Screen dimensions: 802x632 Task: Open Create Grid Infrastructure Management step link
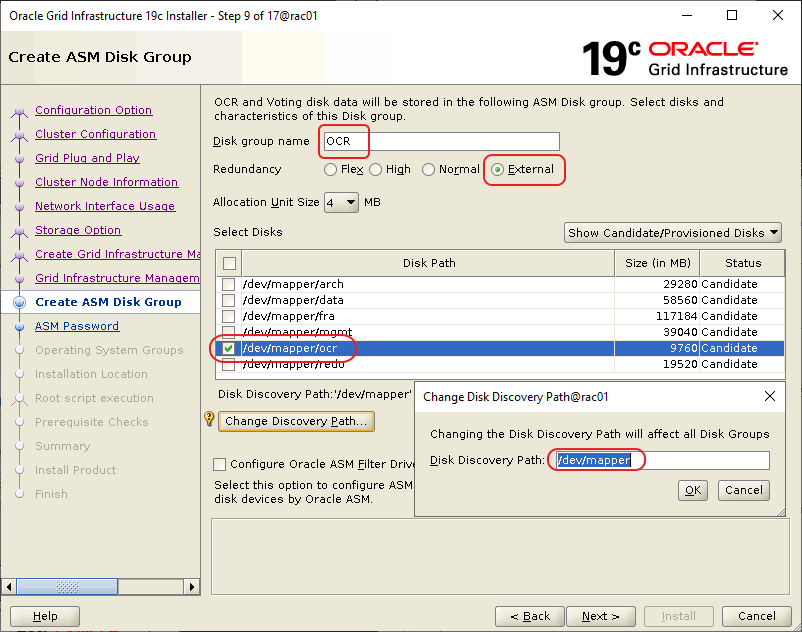(118, 254)
